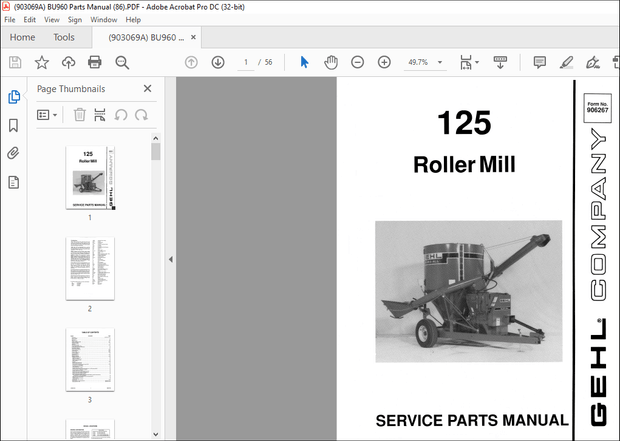Open the zoom level dropdown arrow
620x441 pixels.
[x=440, y=62]
